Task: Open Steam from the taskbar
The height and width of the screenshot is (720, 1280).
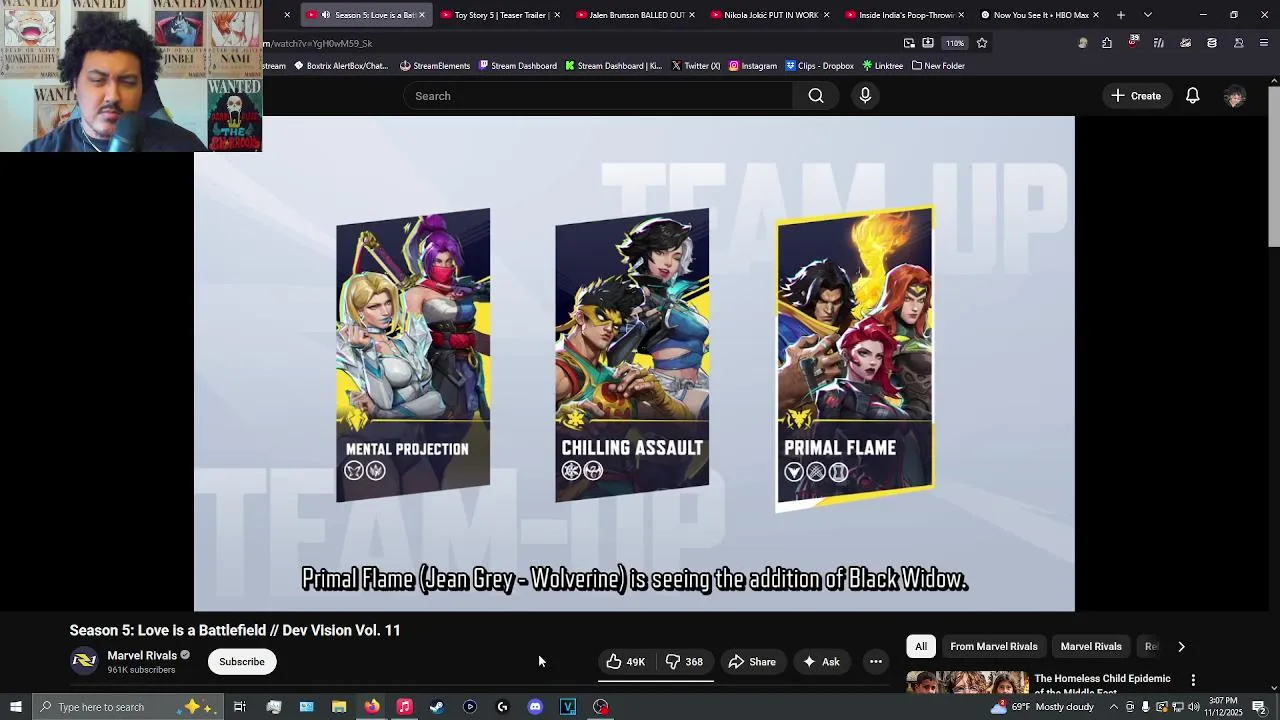Action: [x=437, y=707]
